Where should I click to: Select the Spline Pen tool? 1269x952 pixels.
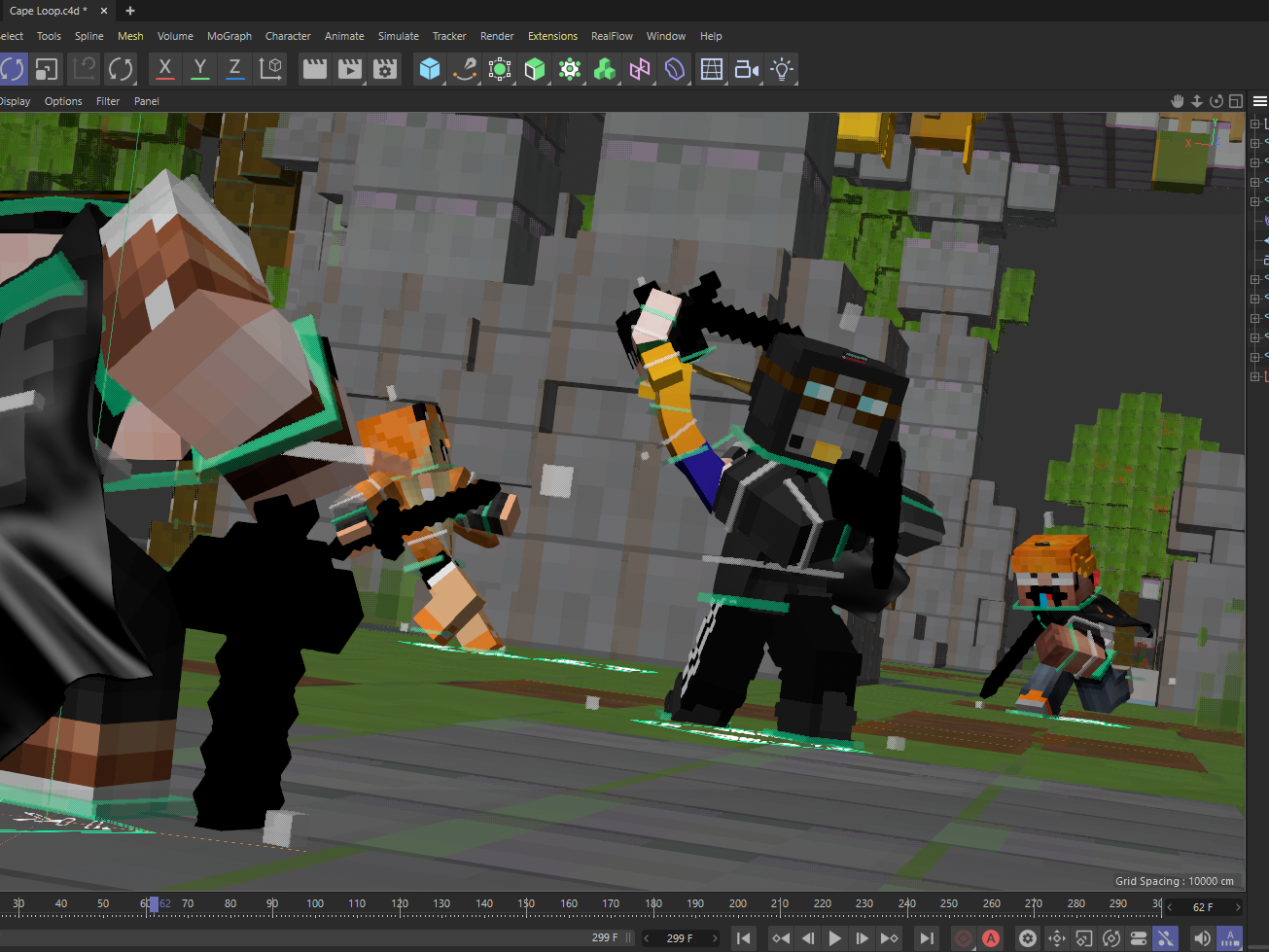(x=465, y=69)
